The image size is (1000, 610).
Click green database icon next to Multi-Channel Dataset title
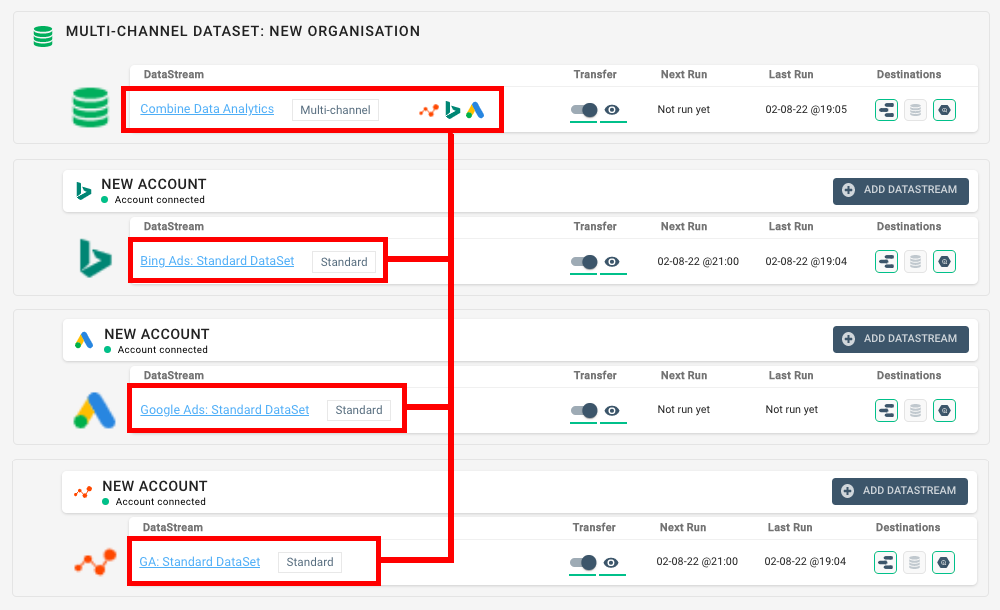43,36
